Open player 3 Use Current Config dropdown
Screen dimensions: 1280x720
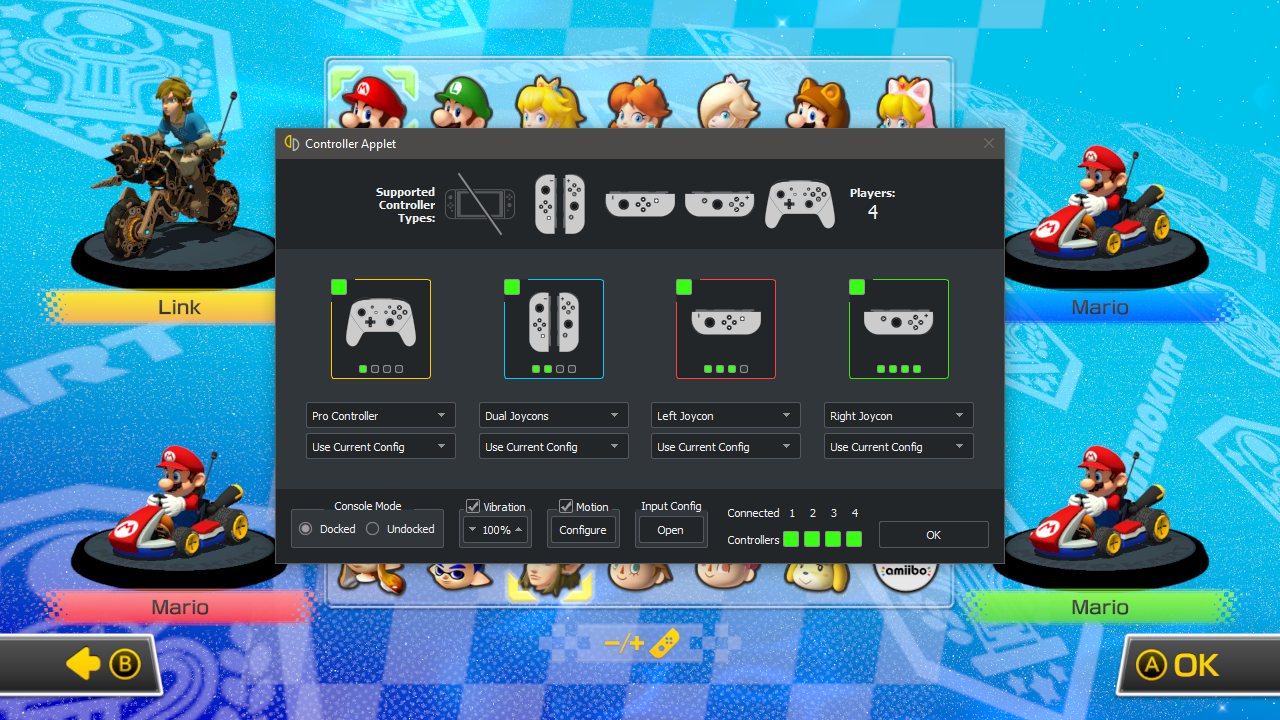point(726,446)
